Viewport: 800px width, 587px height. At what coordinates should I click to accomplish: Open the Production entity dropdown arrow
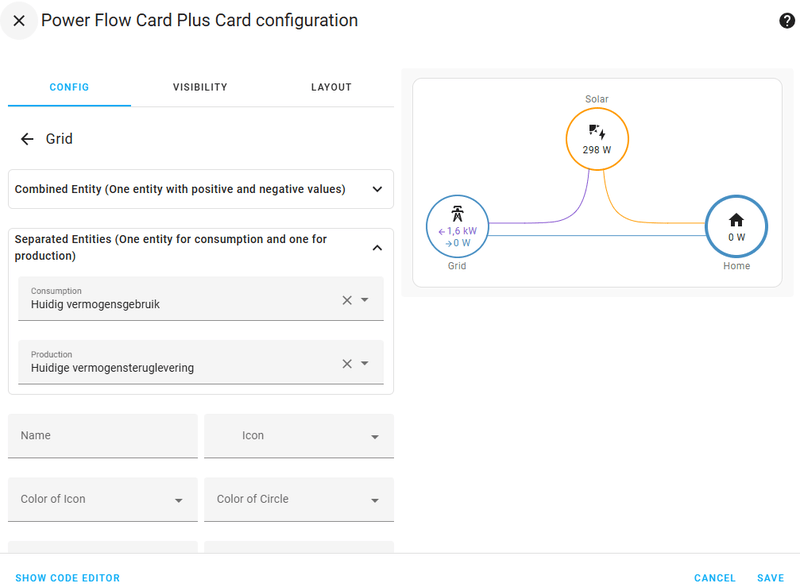pyautogui.click(x=365, y=364)
